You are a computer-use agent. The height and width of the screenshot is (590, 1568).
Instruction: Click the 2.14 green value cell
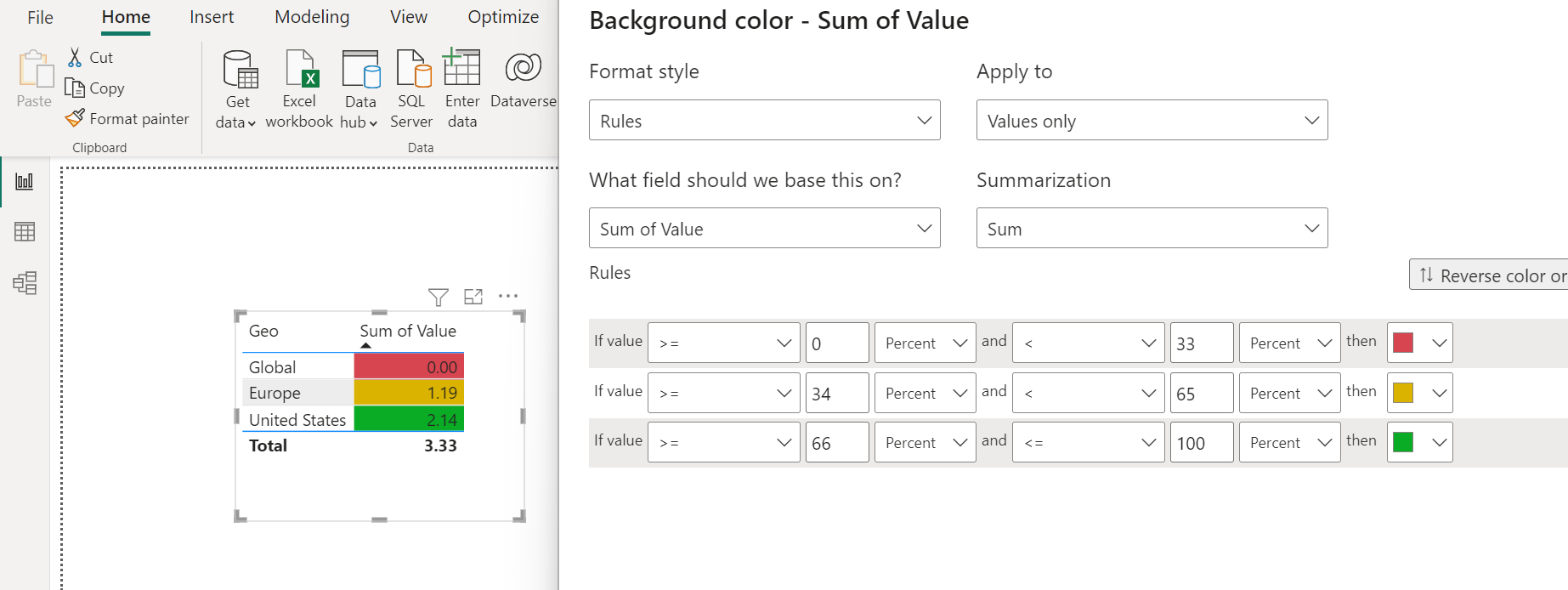[x=409, y=419]
